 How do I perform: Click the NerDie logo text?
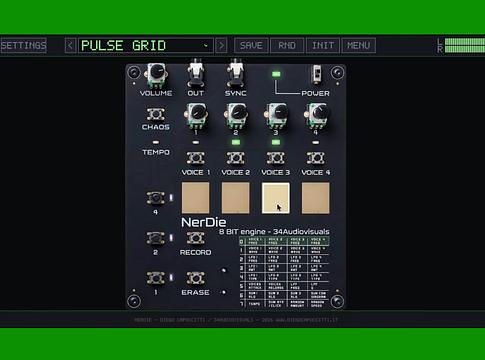(x=204, y=222)
